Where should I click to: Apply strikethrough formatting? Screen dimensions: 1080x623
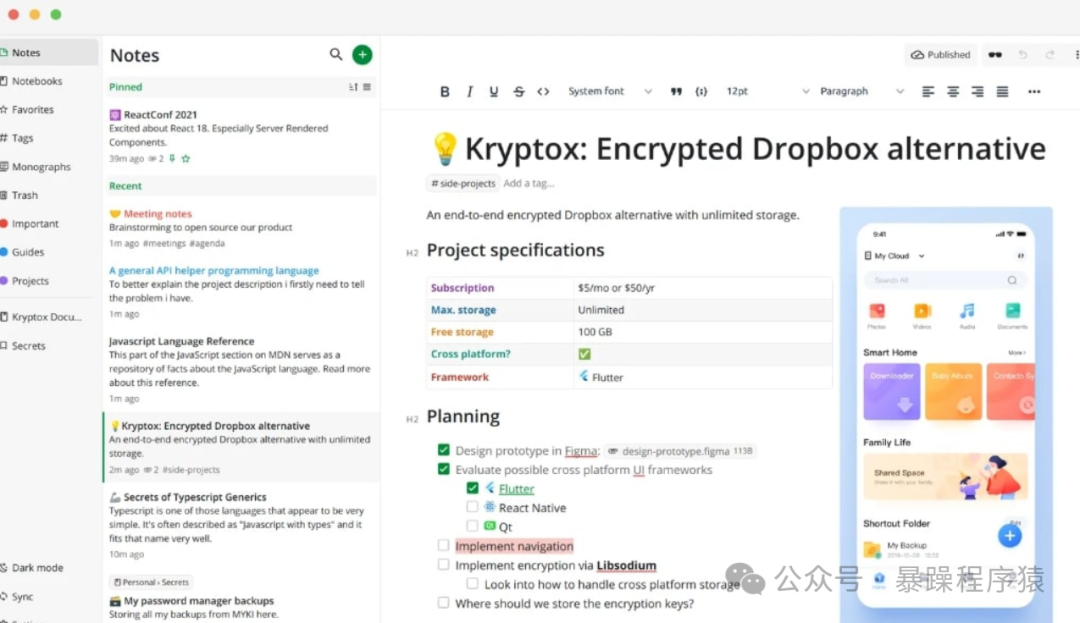click(519, 92)
